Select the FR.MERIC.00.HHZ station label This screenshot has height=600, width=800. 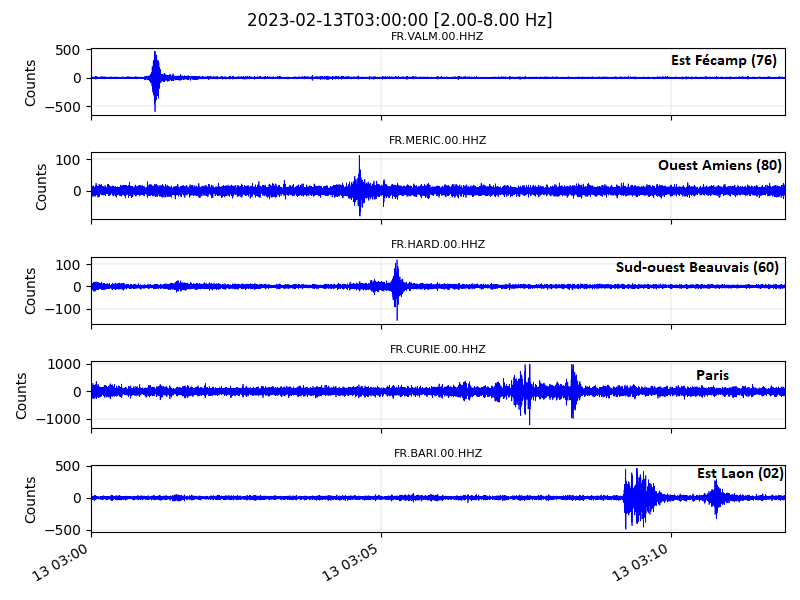pyautogui.click(x=437, y=140)
